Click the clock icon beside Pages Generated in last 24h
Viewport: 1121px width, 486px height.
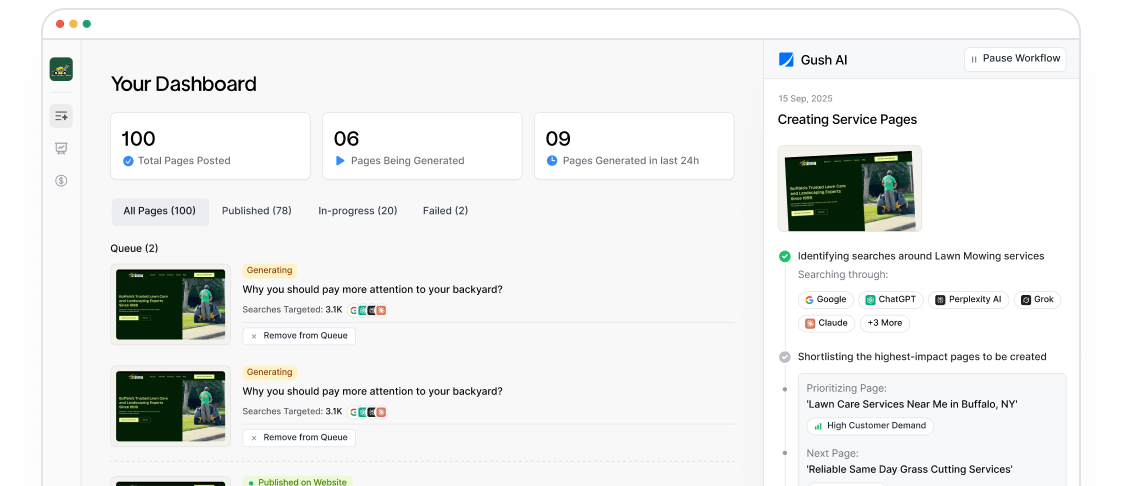click(x=552, y=161)
